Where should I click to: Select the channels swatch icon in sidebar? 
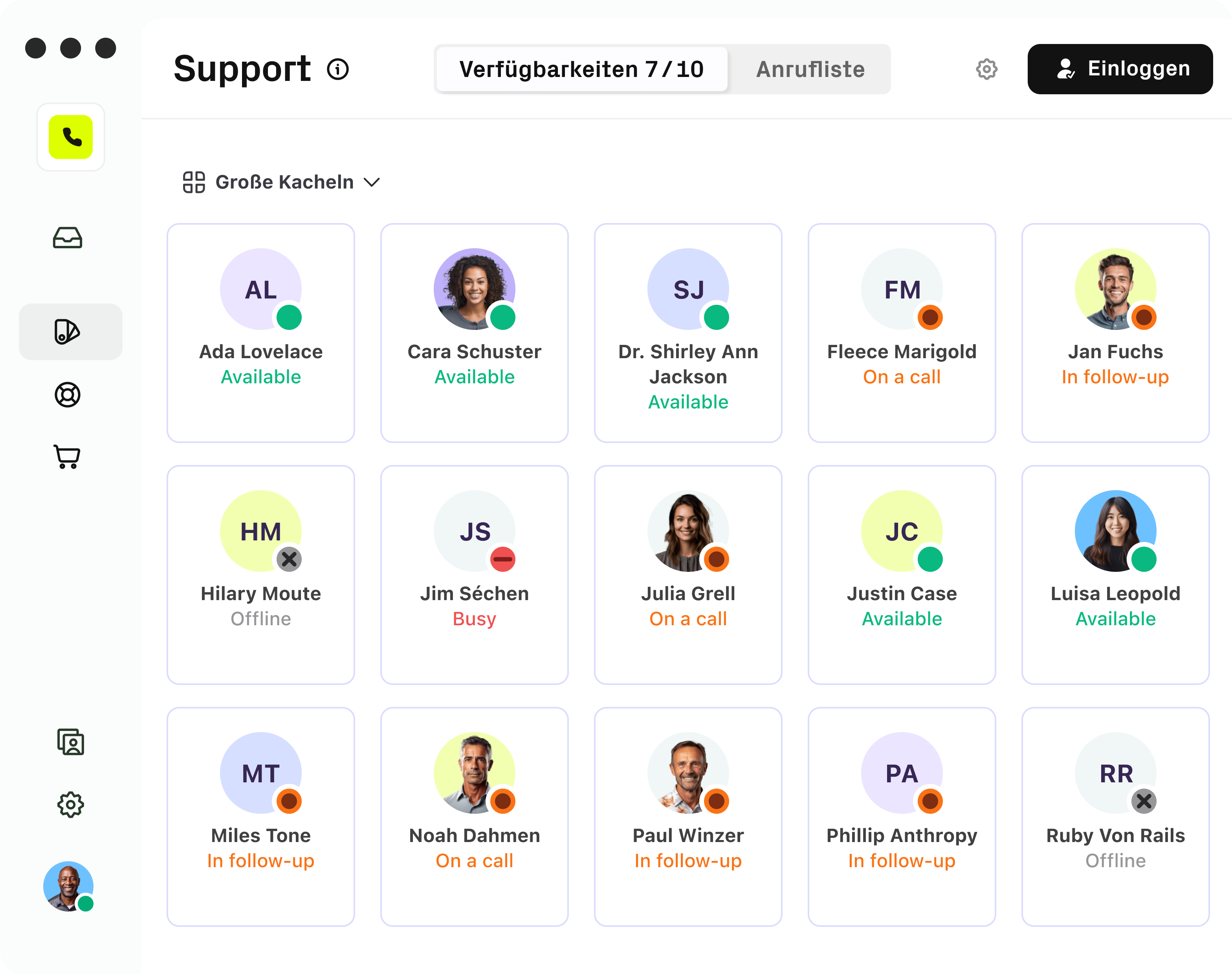pos(67,331)
